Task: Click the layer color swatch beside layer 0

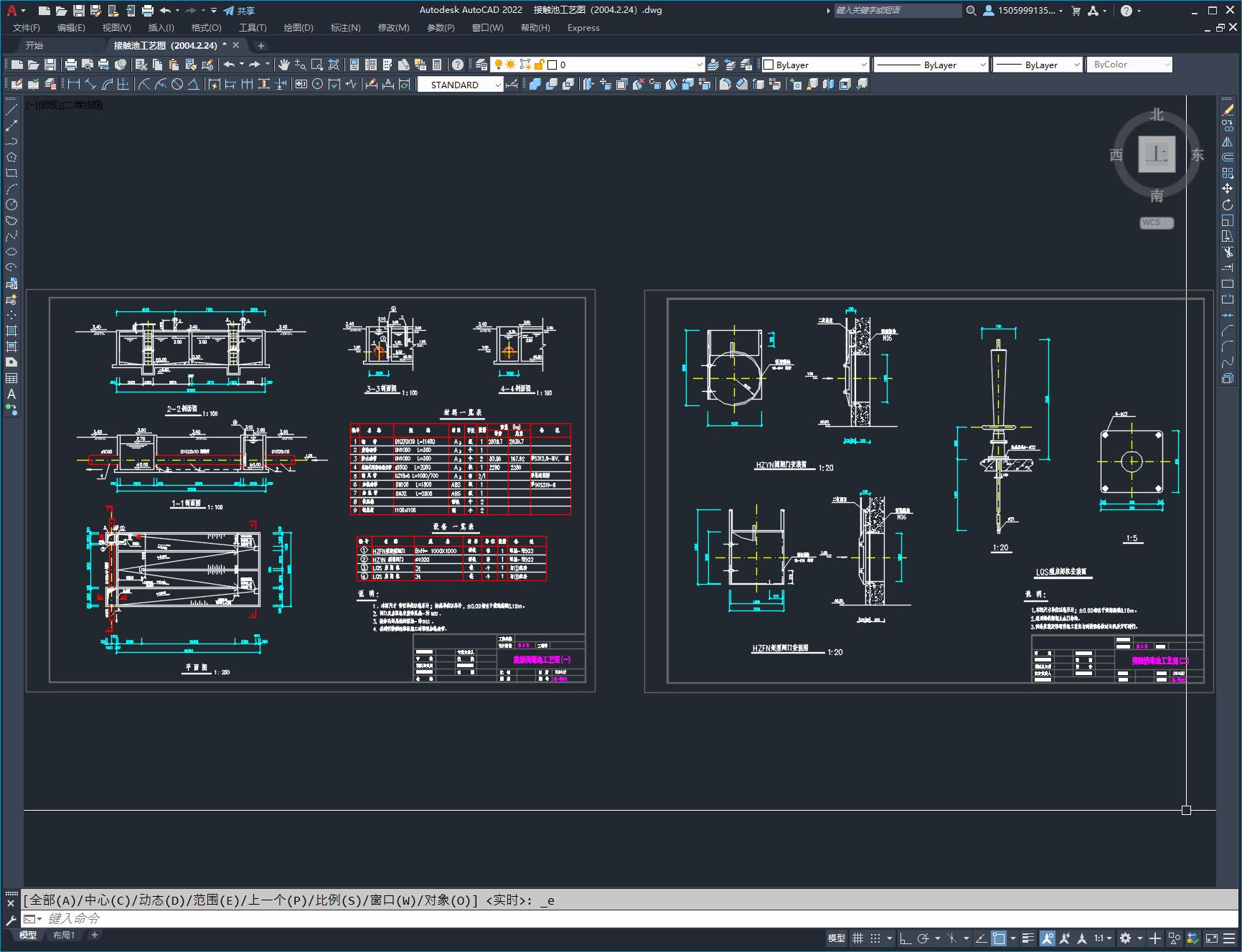Action: (x=552, y=65)
